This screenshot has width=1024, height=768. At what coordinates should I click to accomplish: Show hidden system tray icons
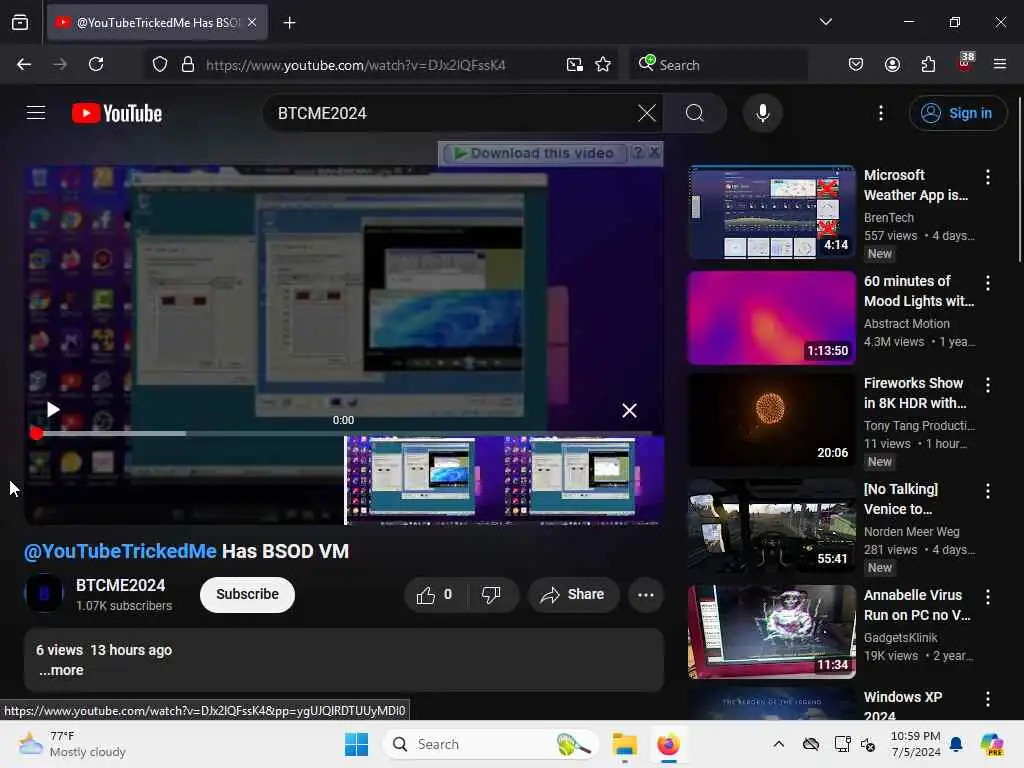pyautogui.click(x=778, y=744)
